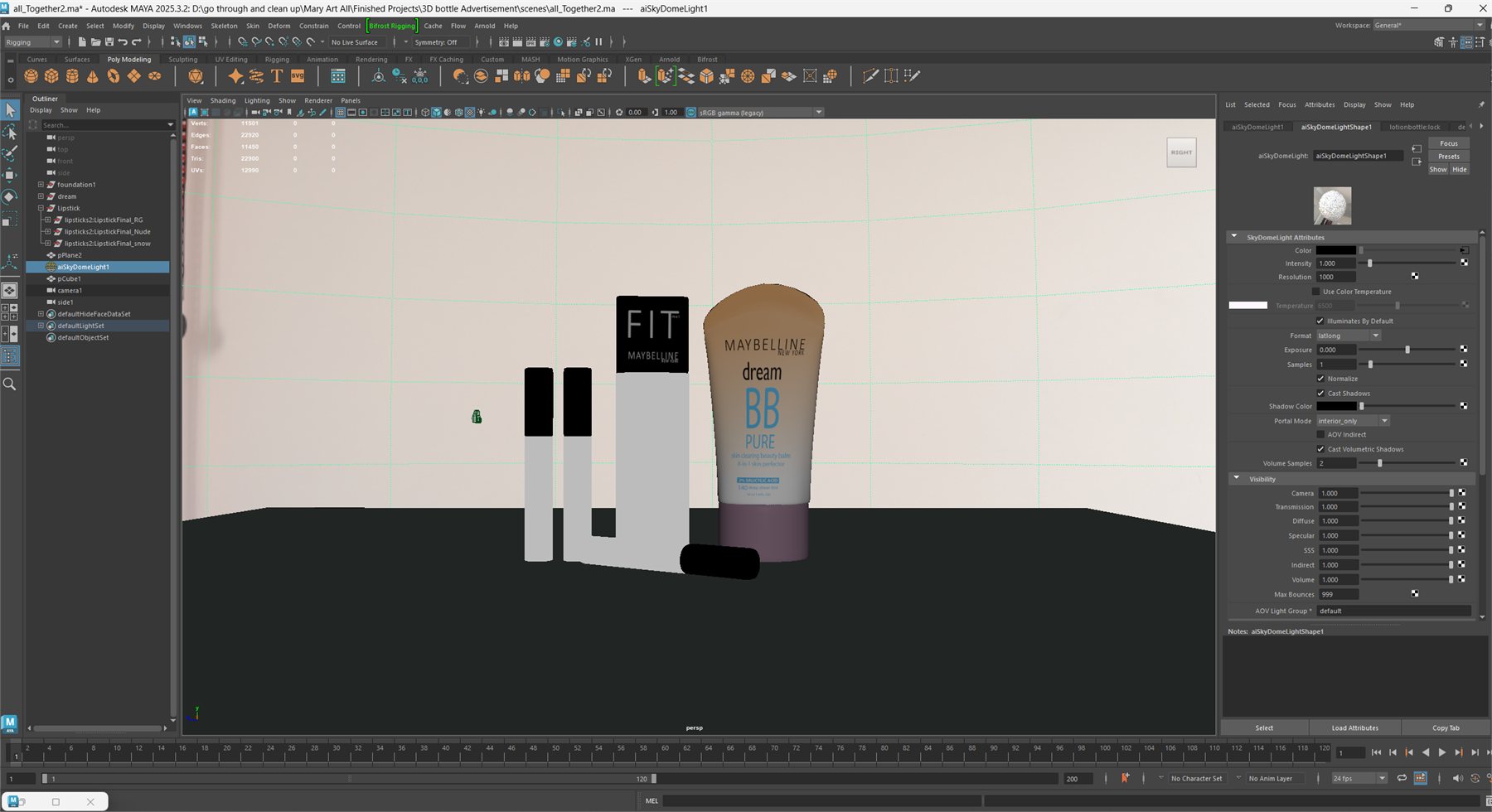
Task: Create a polygon torus from the shelf
Action: coord(114,76)
